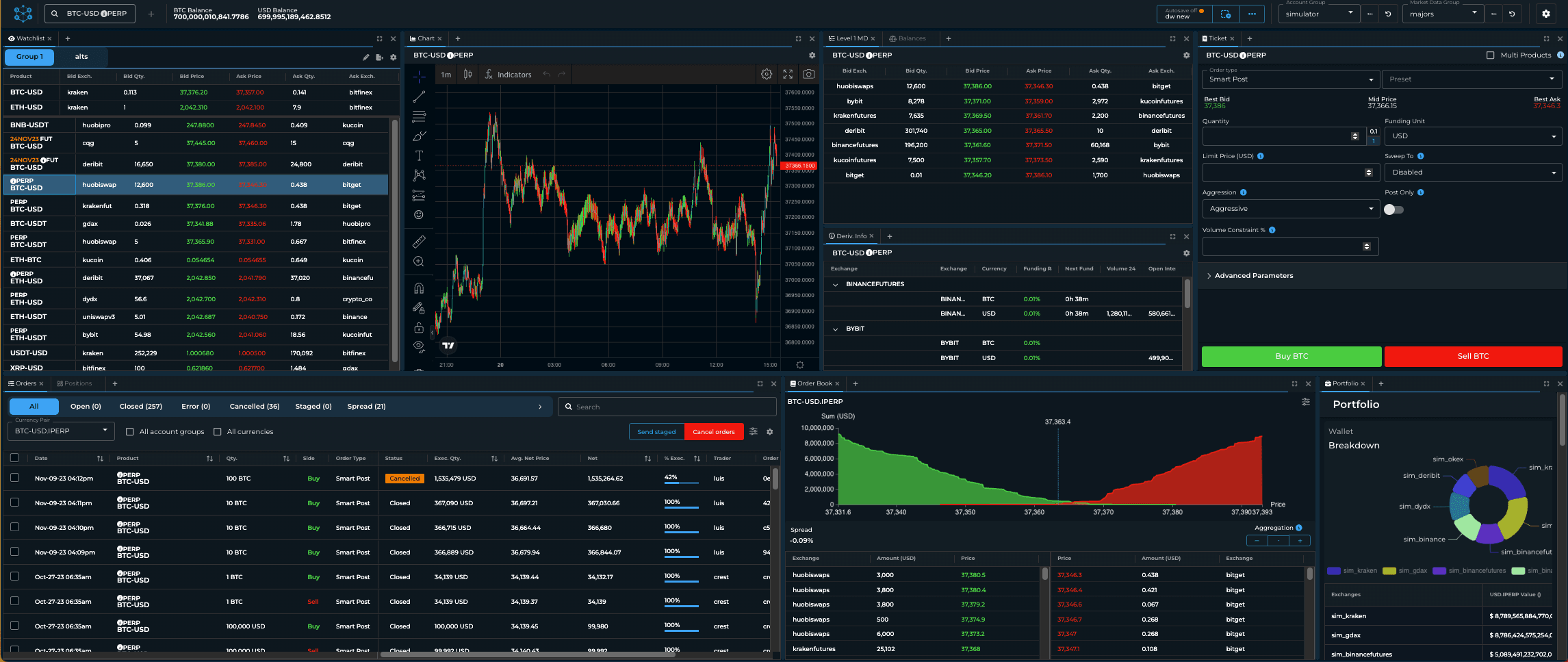1568x662 pixels.
Task: Click the Cancel orders button
Action: [714, 431]
